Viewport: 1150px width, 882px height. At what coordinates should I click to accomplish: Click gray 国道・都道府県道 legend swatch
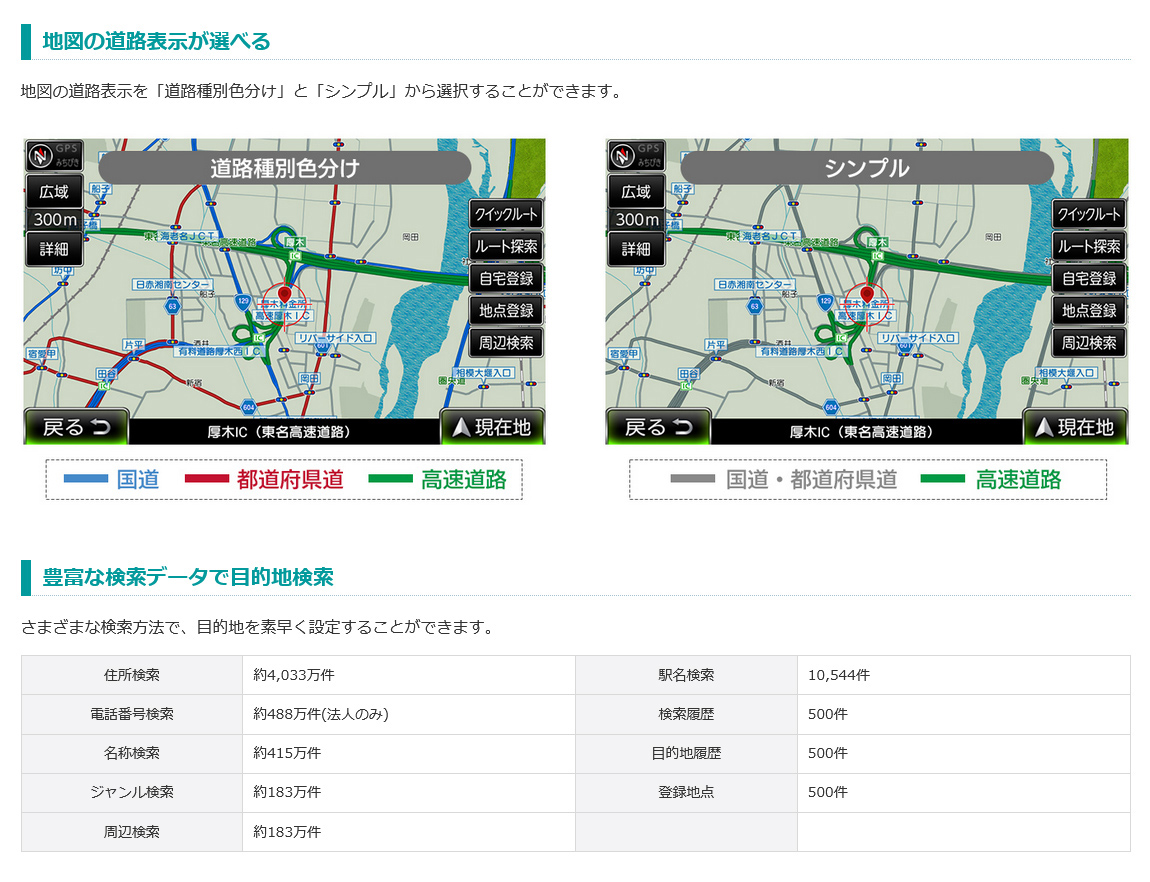click(692, 479)
